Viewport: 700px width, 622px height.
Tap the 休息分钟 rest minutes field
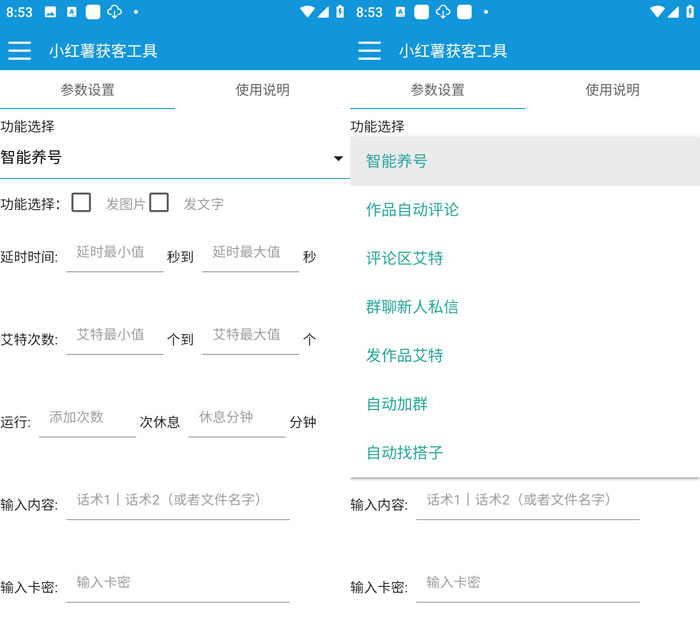click(236, 418)
